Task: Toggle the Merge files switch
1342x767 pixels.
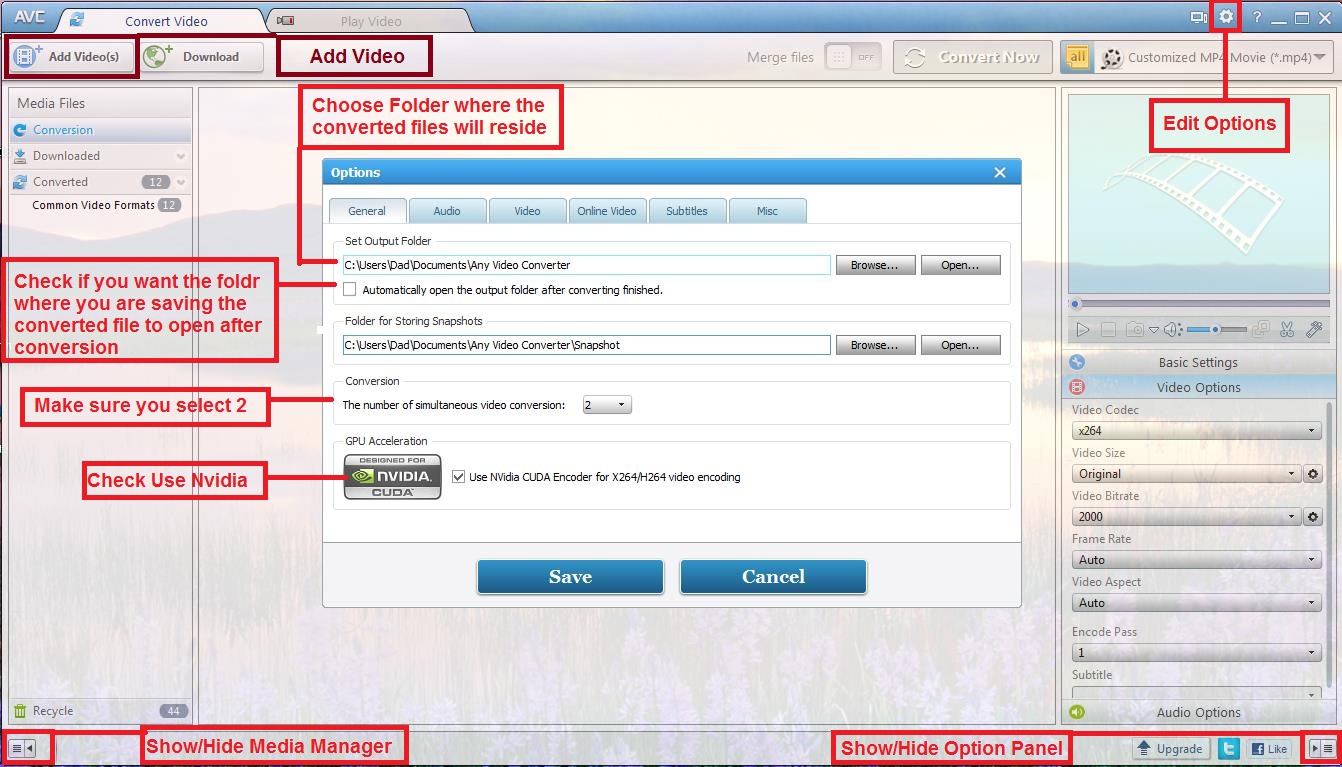Action: (853, 57)
